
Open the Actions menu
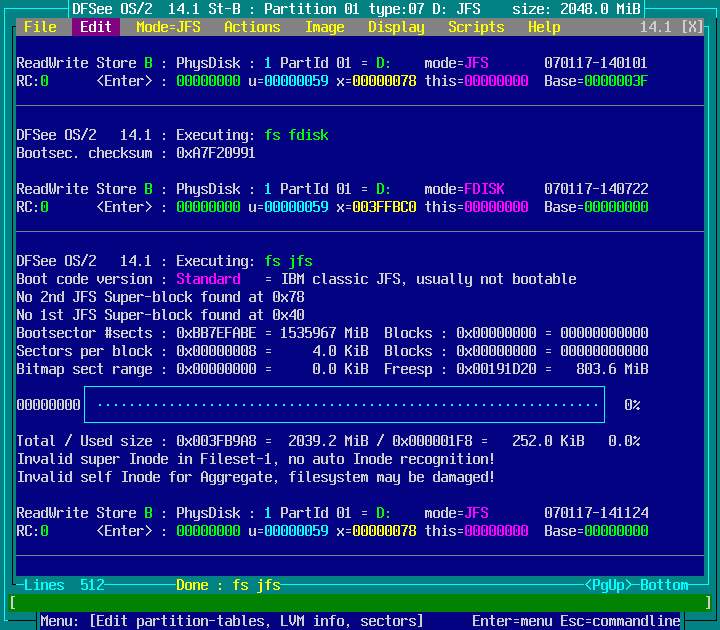pos(252,27)
